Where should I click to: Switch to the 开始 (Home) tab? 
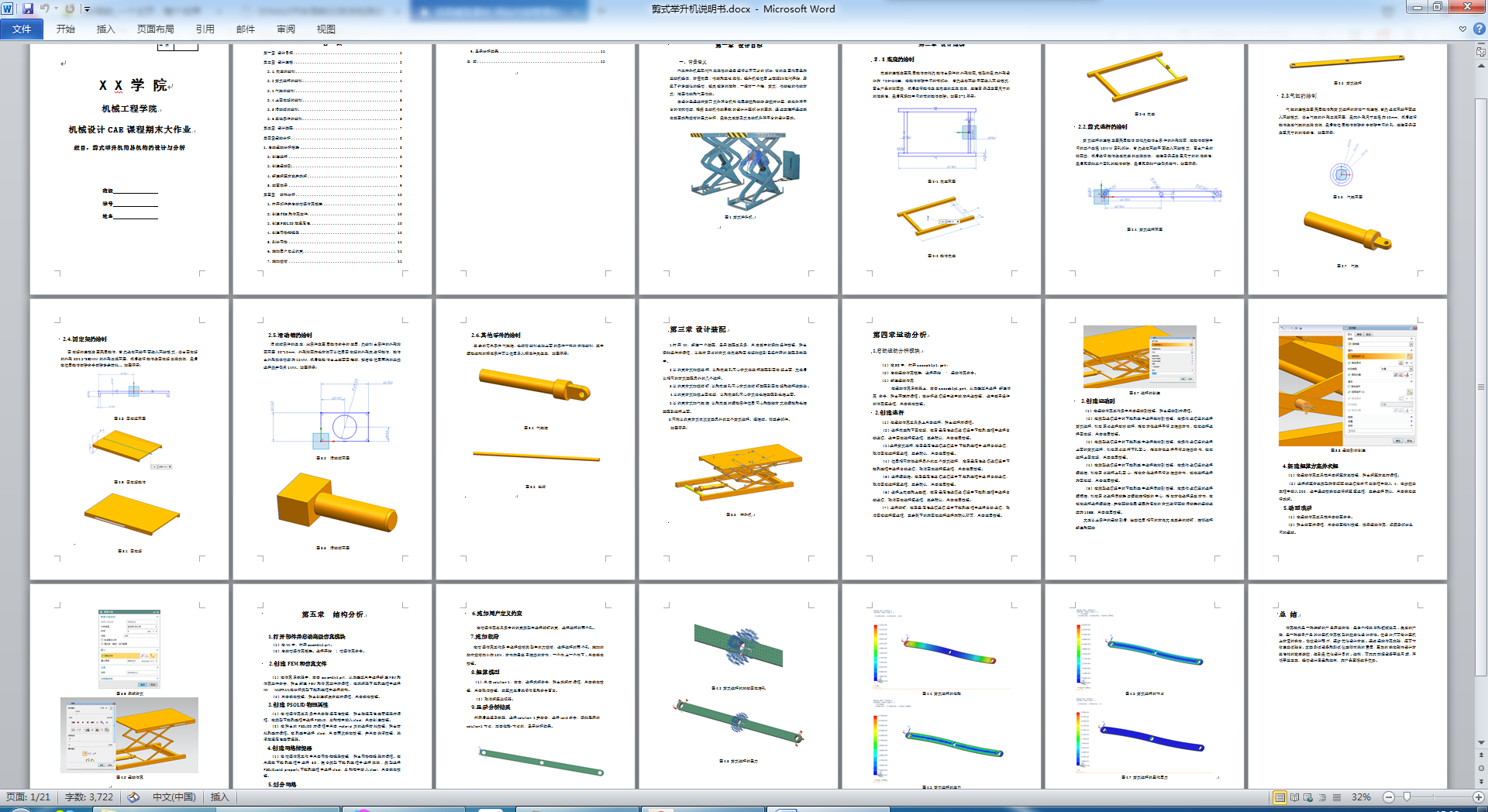pos(66,29)
